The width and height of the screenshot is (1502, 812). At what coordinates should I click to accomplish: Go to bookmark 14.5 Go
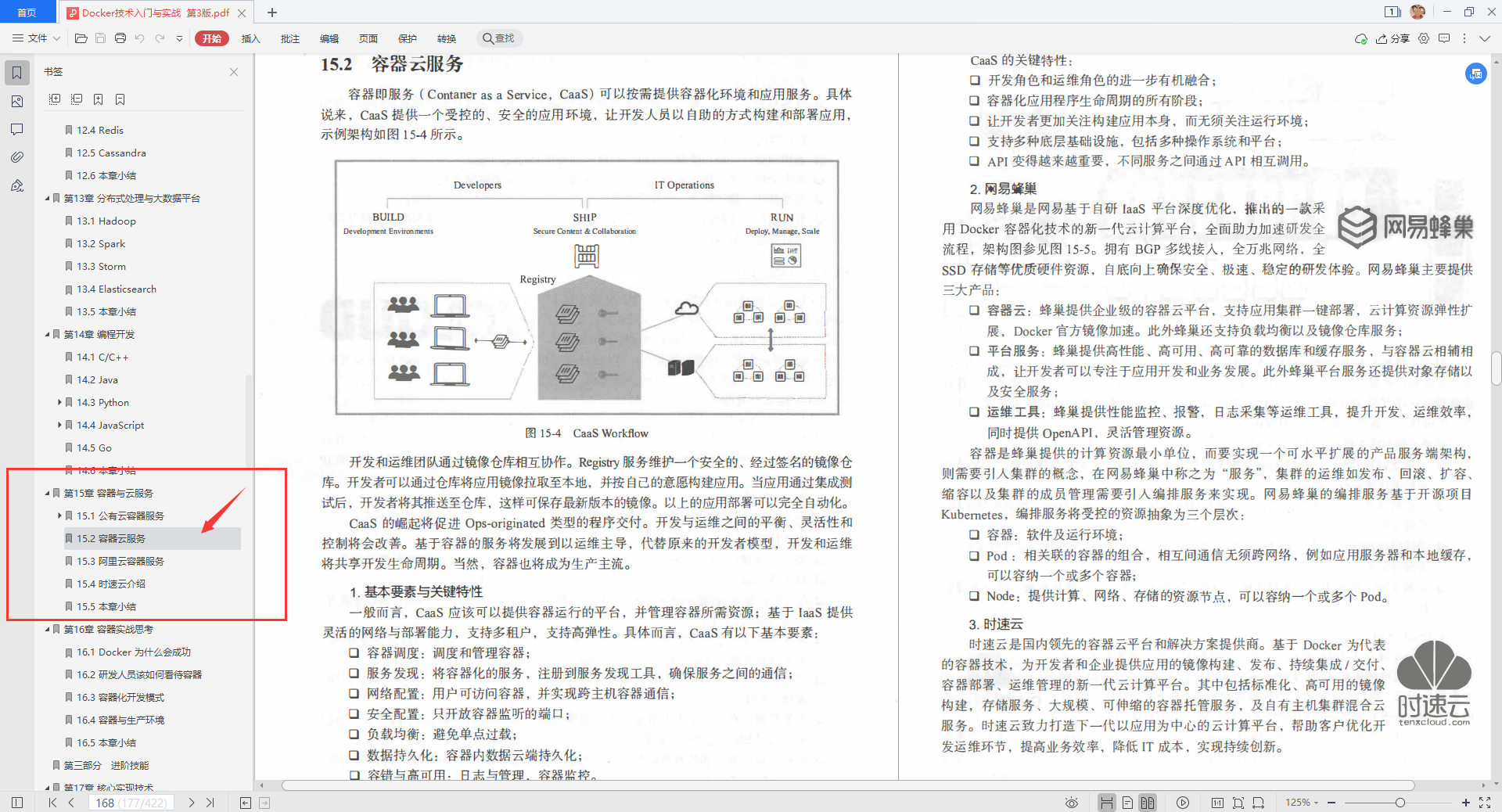(94, 447)
